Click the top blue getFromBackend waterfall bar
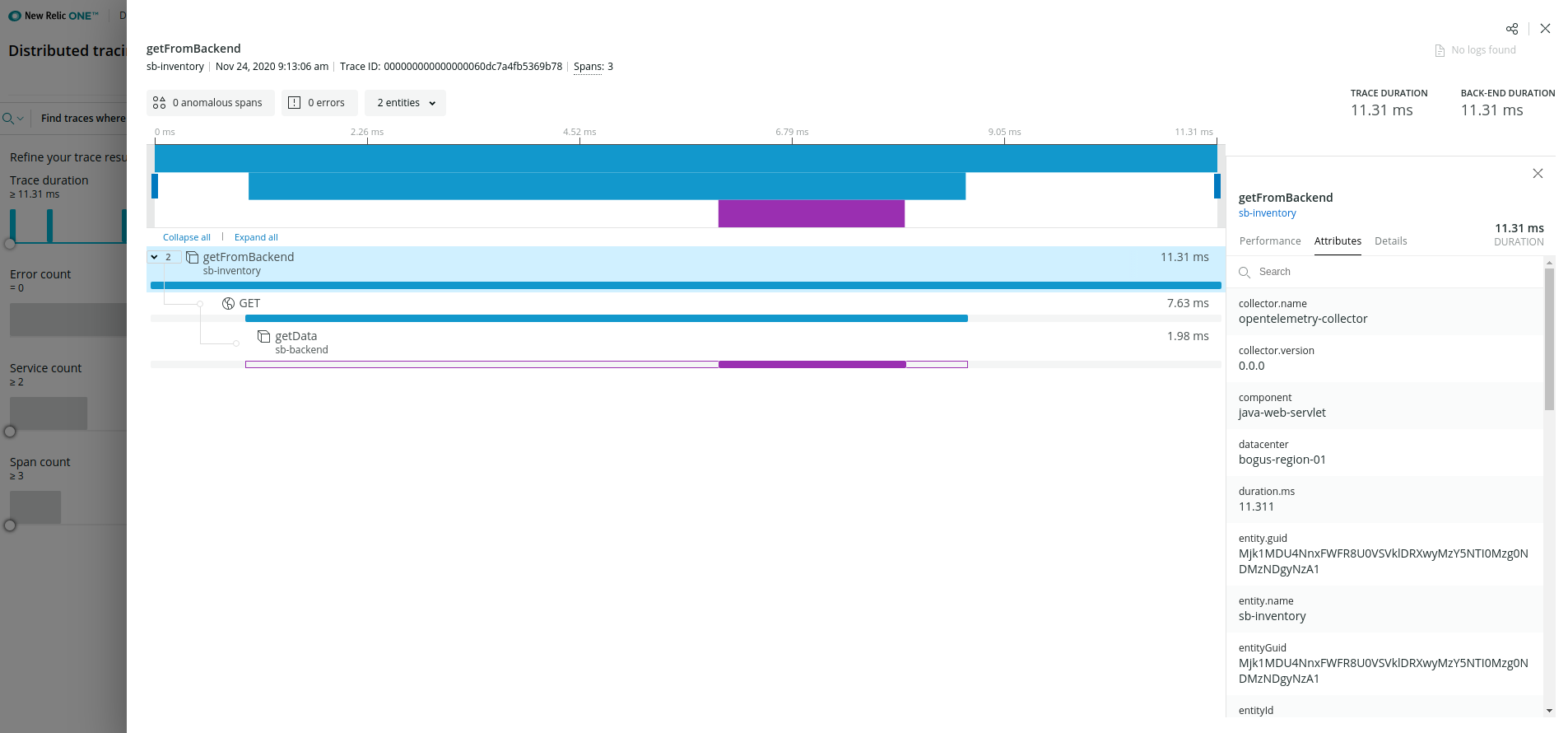The width and height of the screenshot is (1568, 733). [686, 158]
